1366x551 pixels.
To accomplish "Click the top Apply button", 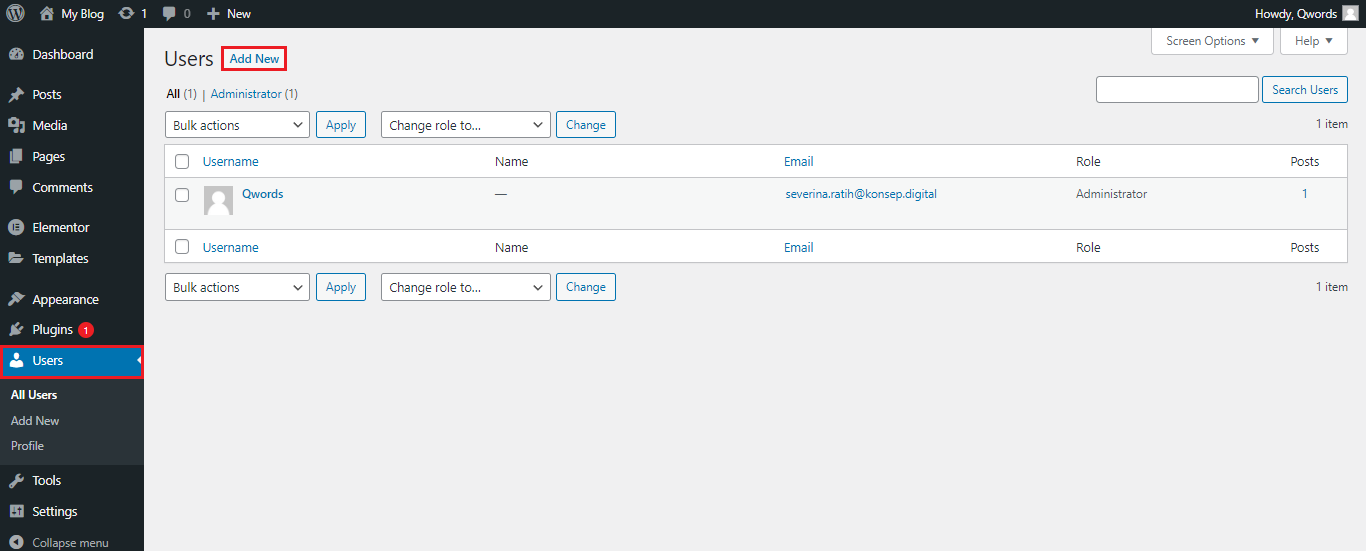I will [341, 125].
